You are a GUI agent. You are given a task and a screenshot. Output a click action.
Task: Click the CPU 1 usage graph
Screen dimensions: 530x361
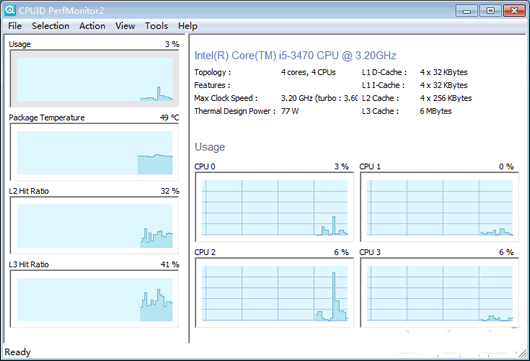tap(439, 207)
